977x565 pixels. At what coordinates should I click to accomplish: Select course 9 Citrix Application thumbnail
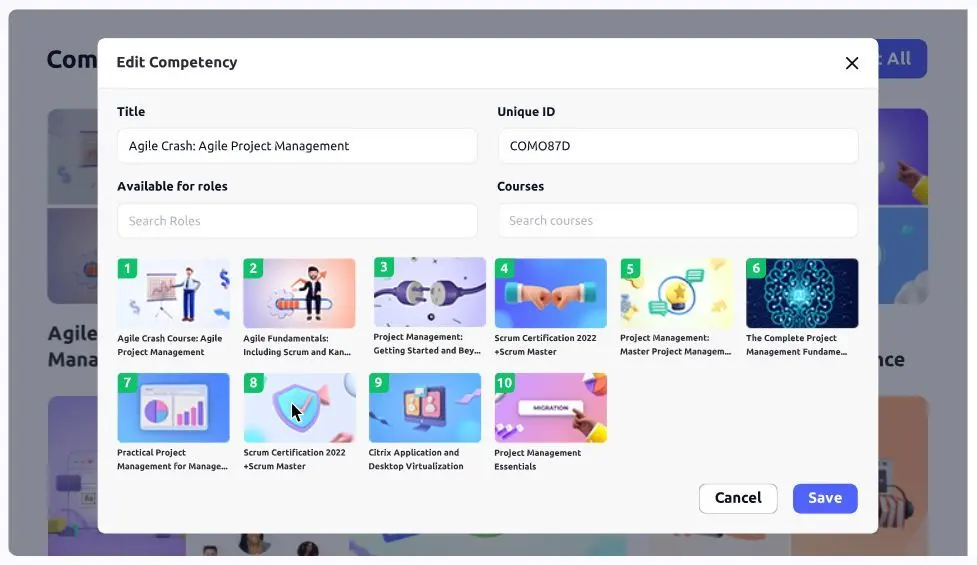(x=424, y=408)
